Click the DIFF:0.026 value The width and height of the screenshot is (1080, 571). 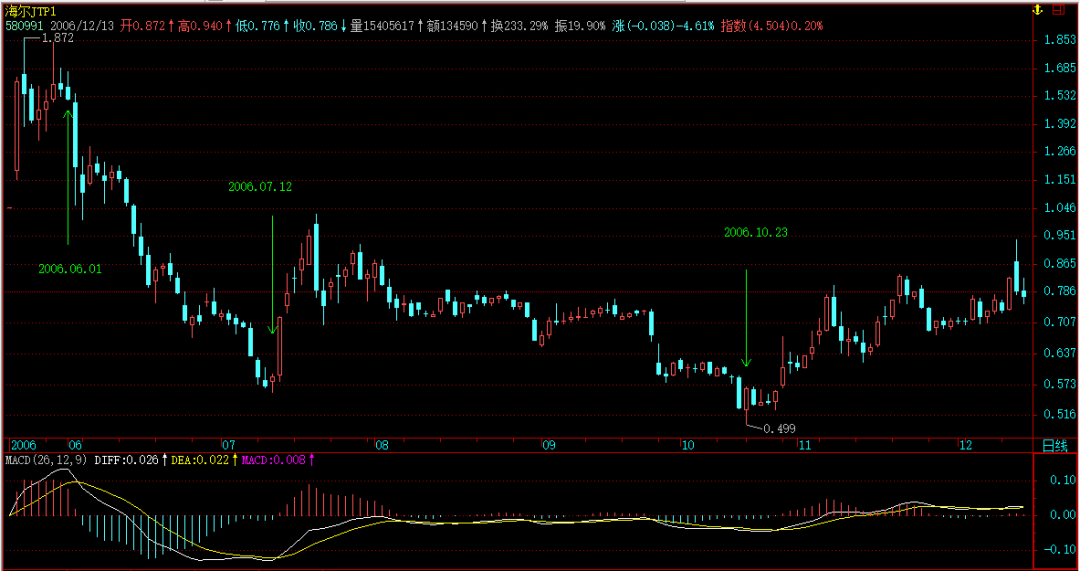[x=125, y=459]
